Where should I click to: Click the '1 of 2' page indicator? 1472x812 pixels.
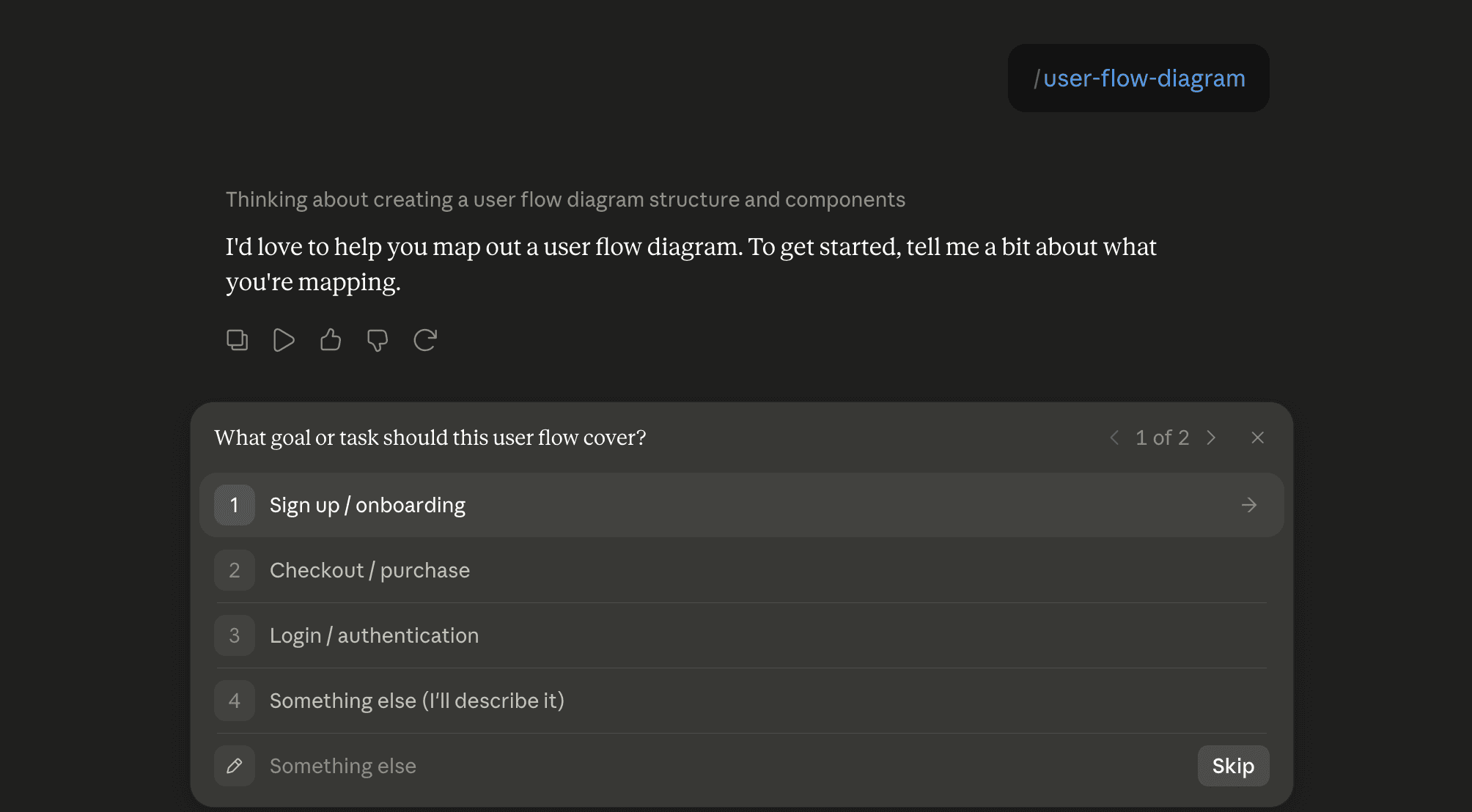[1162, 438]
